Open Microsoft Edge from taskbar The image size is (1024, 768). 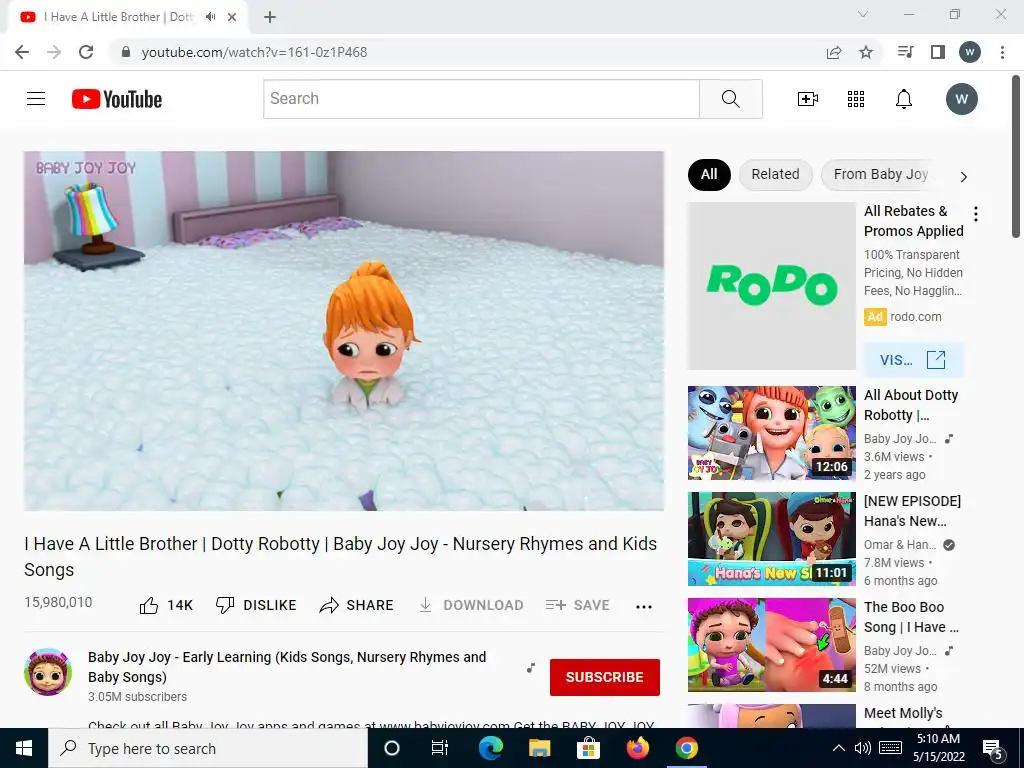tap(490, 748)
